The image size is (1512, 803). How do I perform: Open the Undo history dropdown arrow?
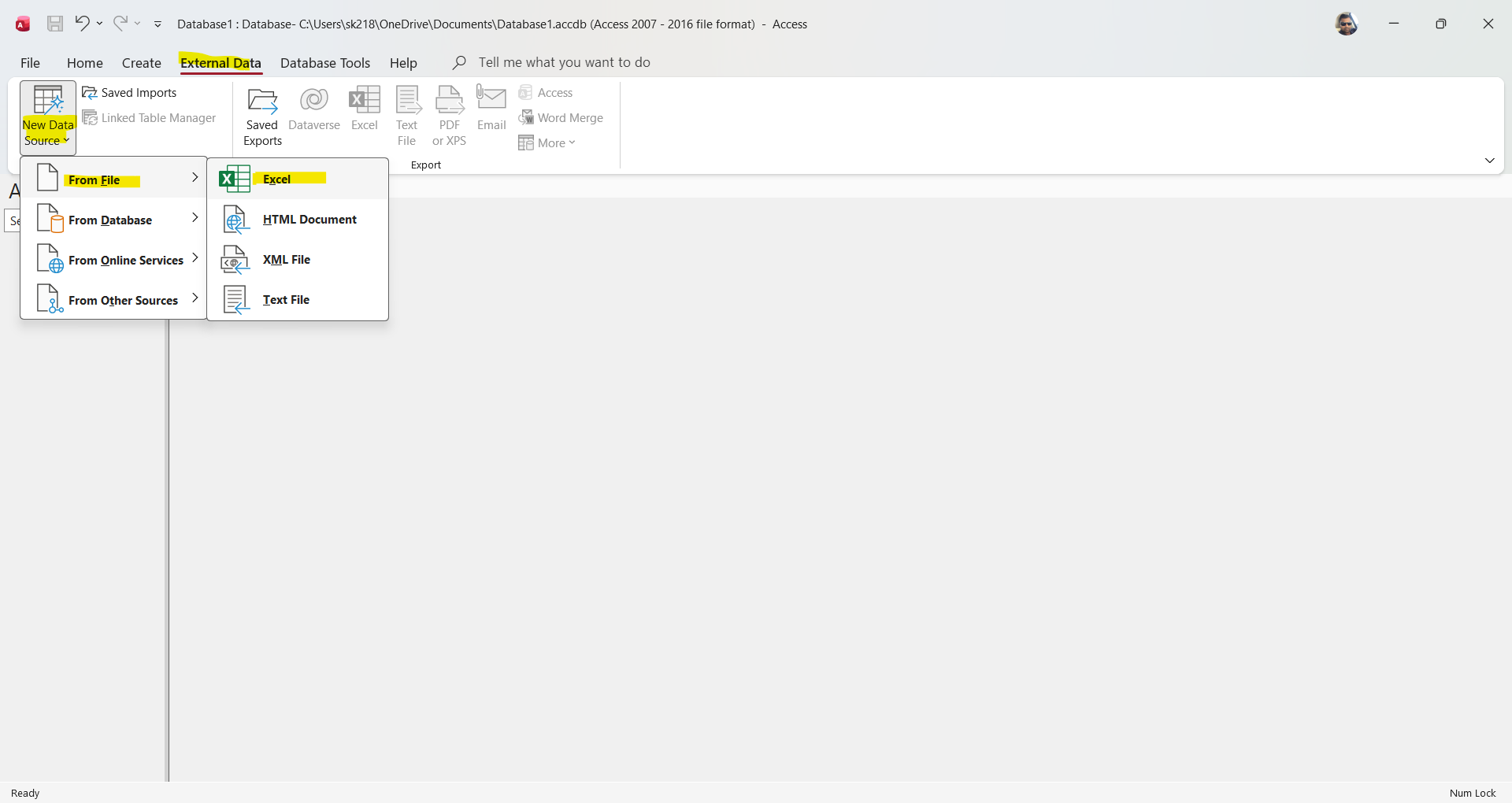[x=100, y=24]
